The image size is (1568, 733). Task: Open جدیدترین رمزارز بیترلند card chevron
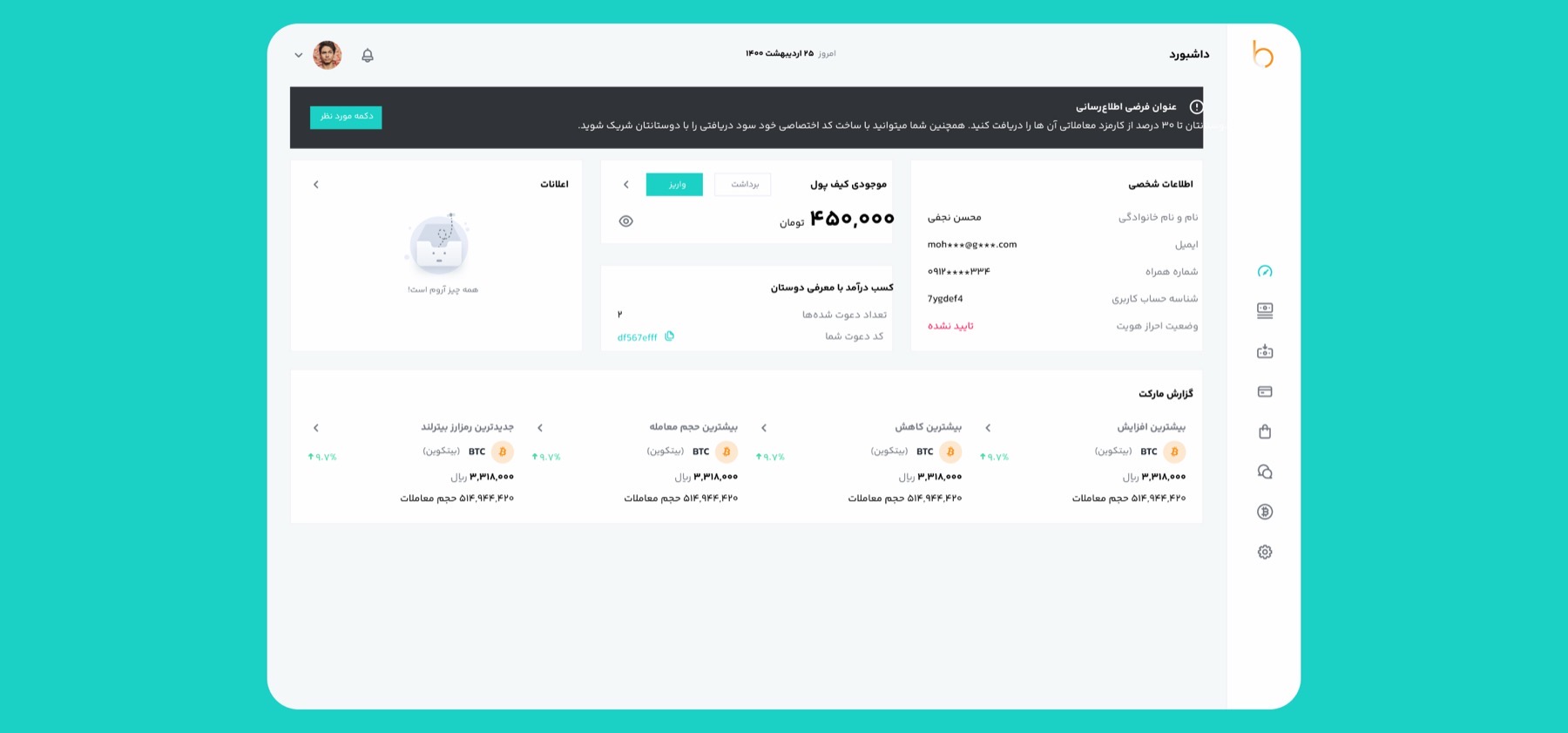tap(315, 428)
